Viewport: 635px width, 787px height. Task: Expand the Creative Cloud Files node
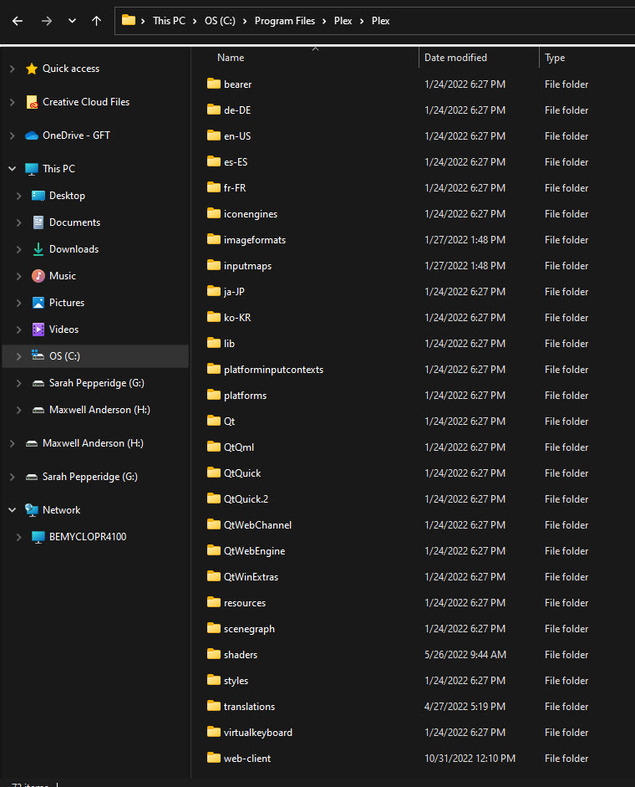point(12,102)
